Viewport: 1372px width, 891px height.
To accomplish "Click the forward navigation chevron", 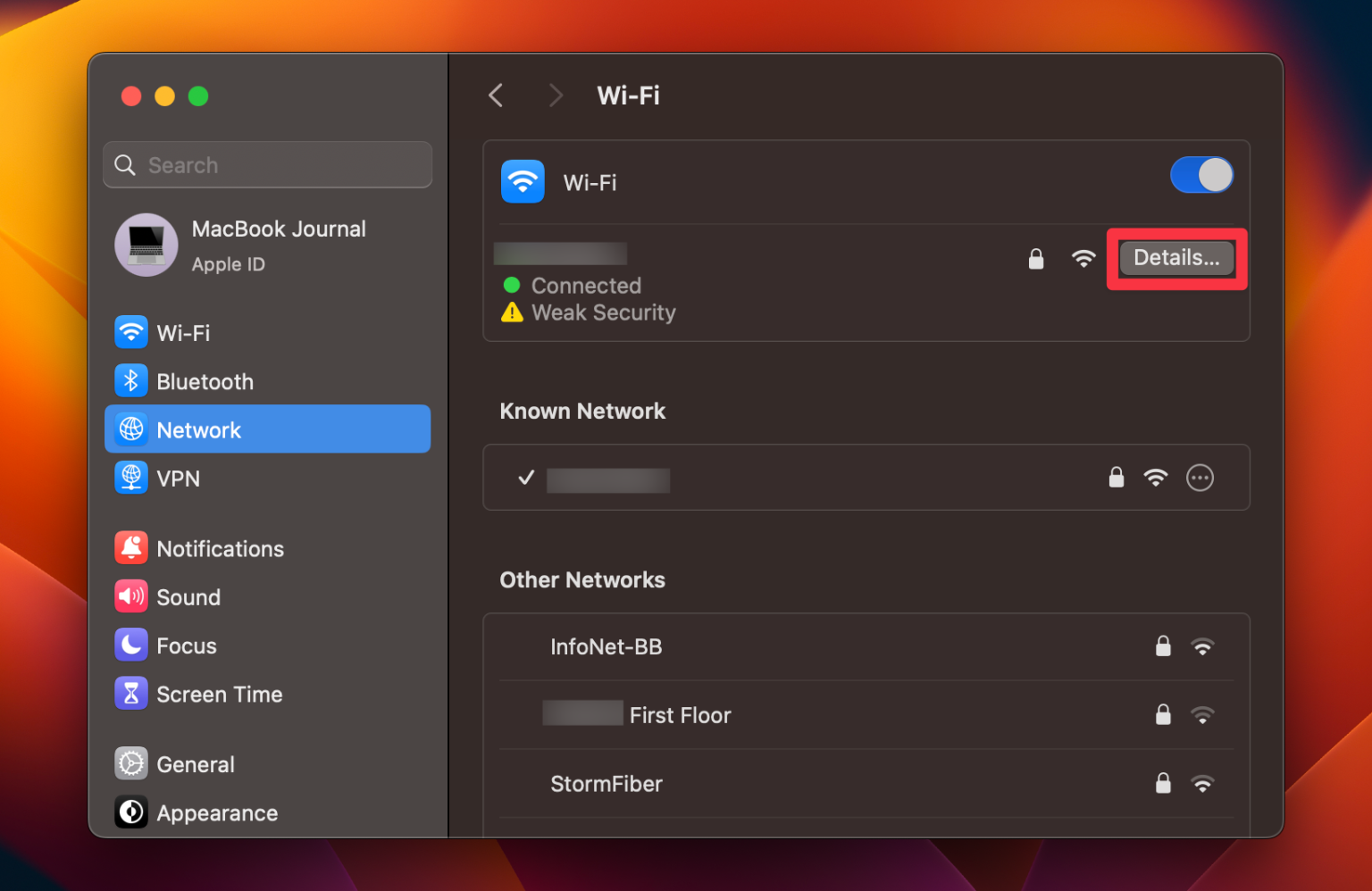I will pyautogui.click(x=556, y=95).
